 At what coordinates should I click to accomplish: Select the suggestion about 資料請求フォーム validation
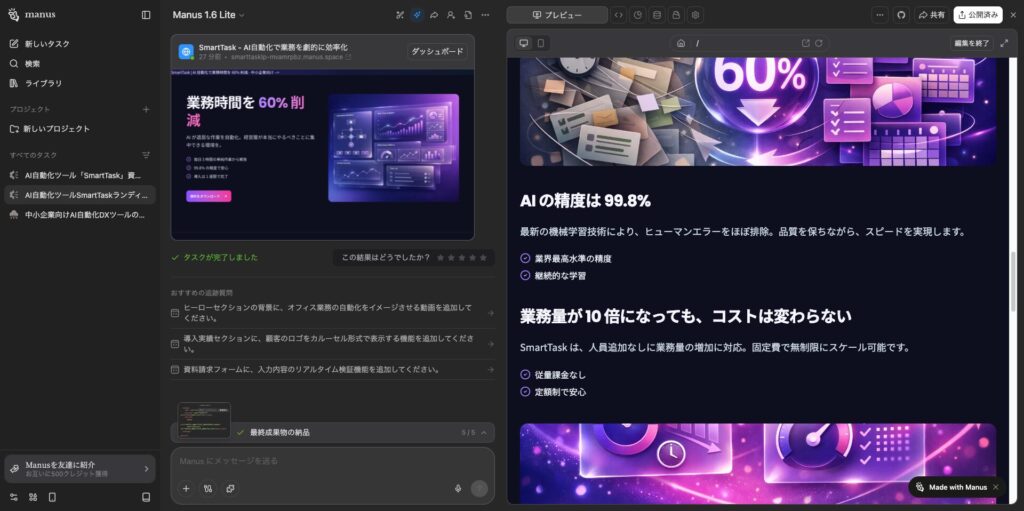332,369
